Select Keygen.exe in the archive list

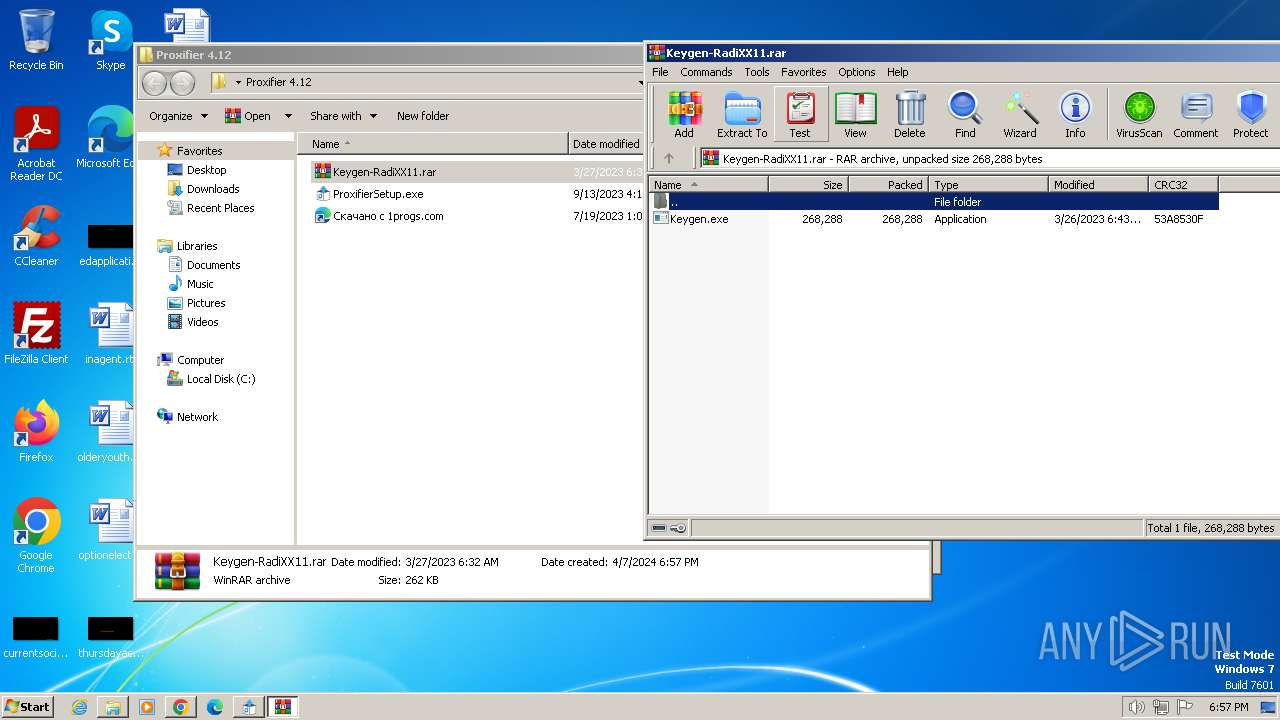pos(933,219)
